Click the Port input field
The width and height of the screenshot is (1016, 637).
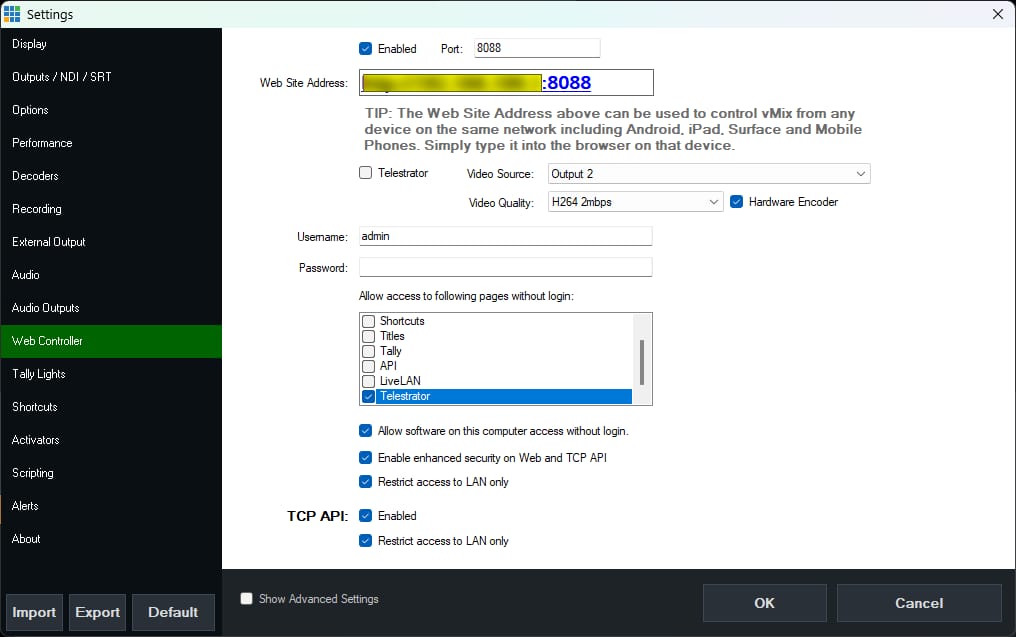coord(537,48)
